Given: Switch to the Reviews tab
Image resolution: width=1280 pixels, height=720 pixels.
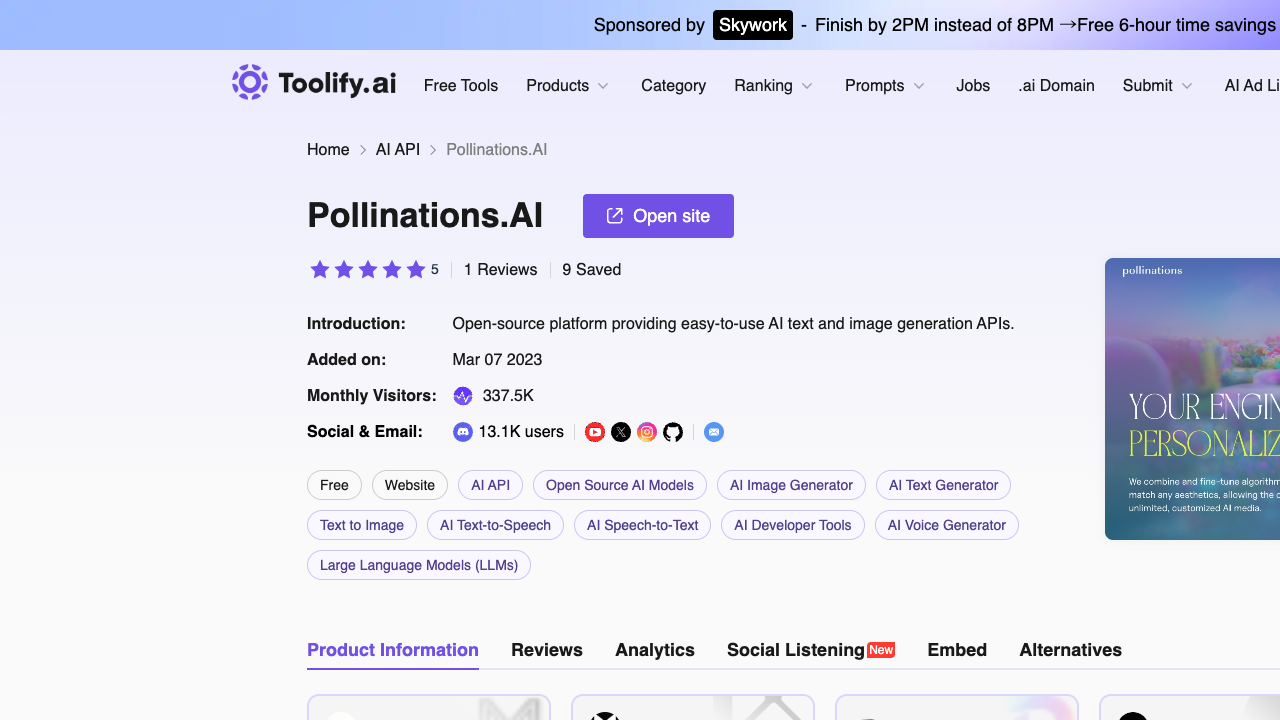Looking at the screenshot, I should point(547,650).
